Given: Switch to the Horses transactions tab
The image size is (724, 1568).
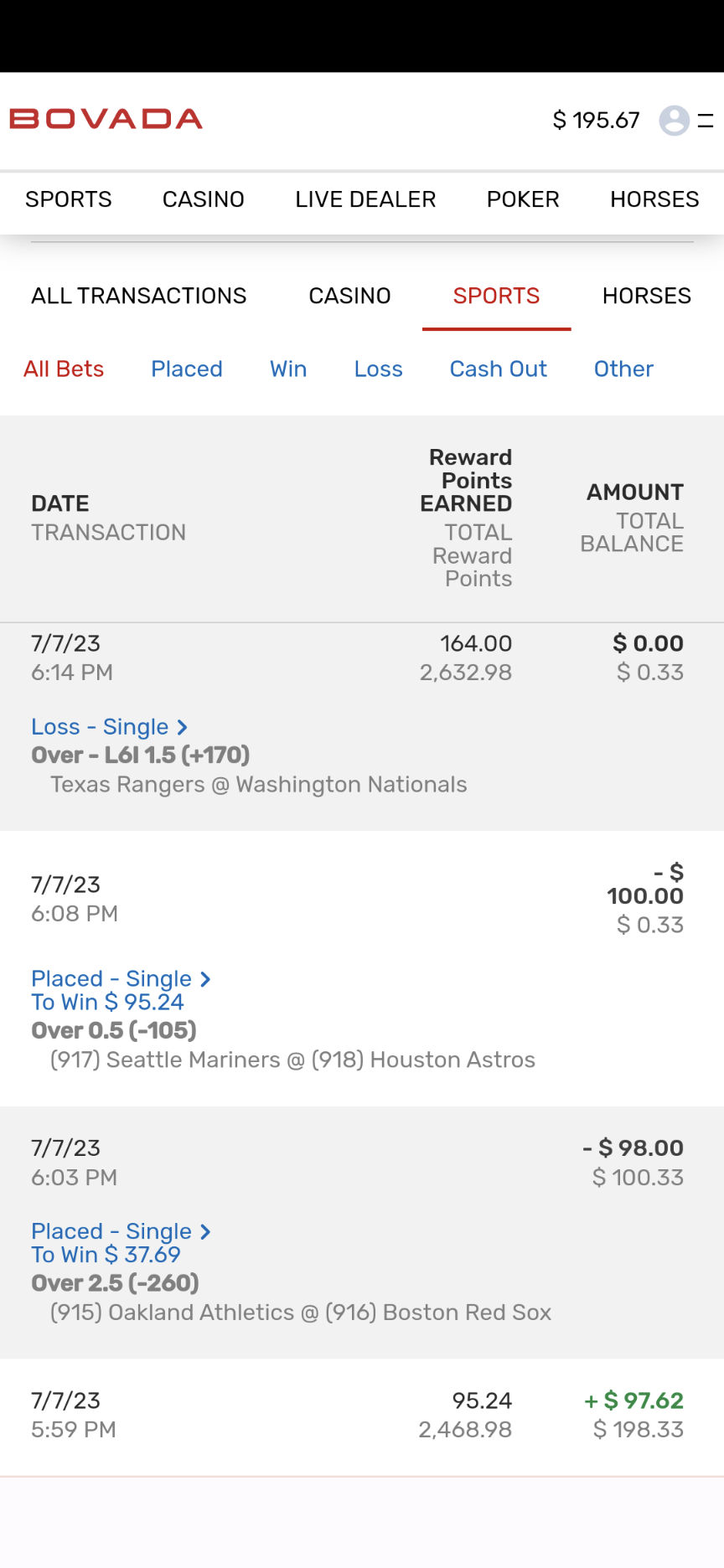Looking at the screenshot, I should coord(646,296).
